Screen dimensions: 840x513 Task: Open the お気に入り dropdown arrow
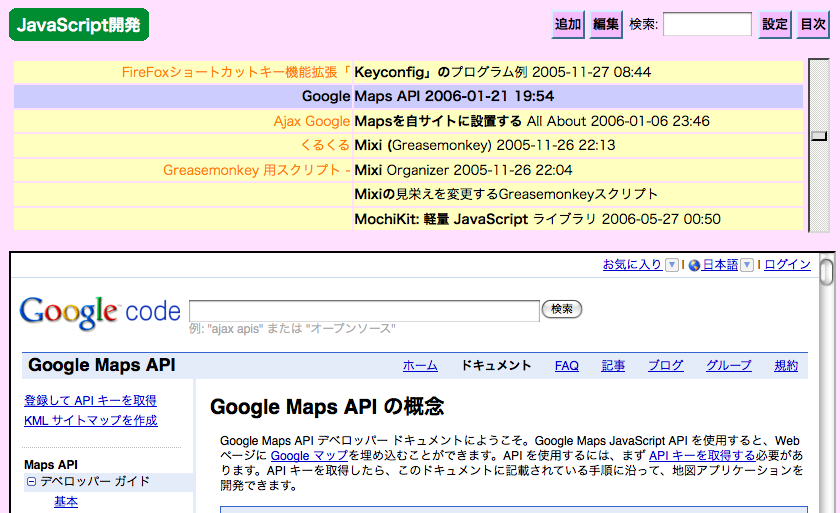point(671,265)
